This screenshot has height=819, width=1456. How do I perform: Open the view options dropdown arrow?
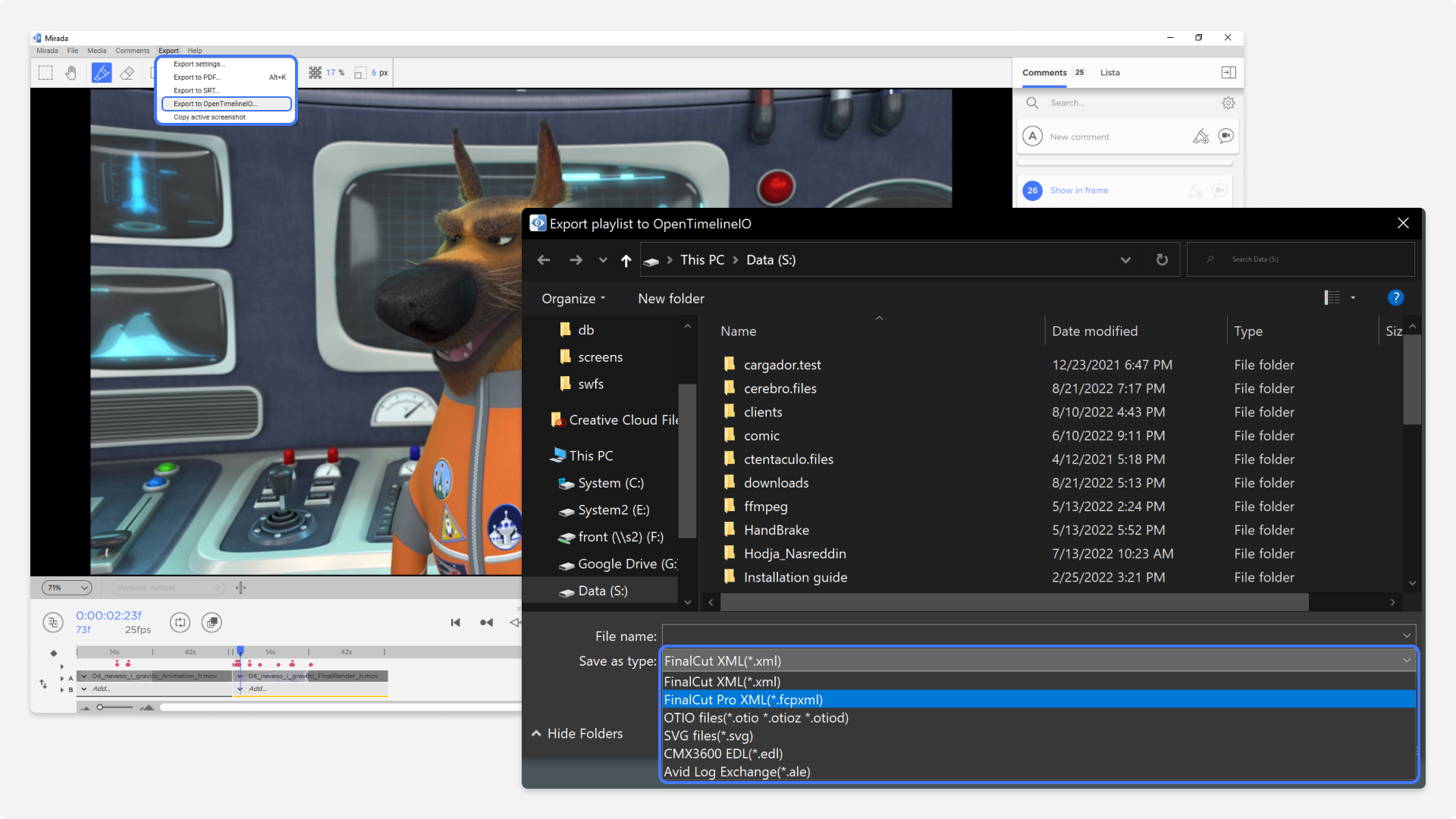coord(1353,298)
